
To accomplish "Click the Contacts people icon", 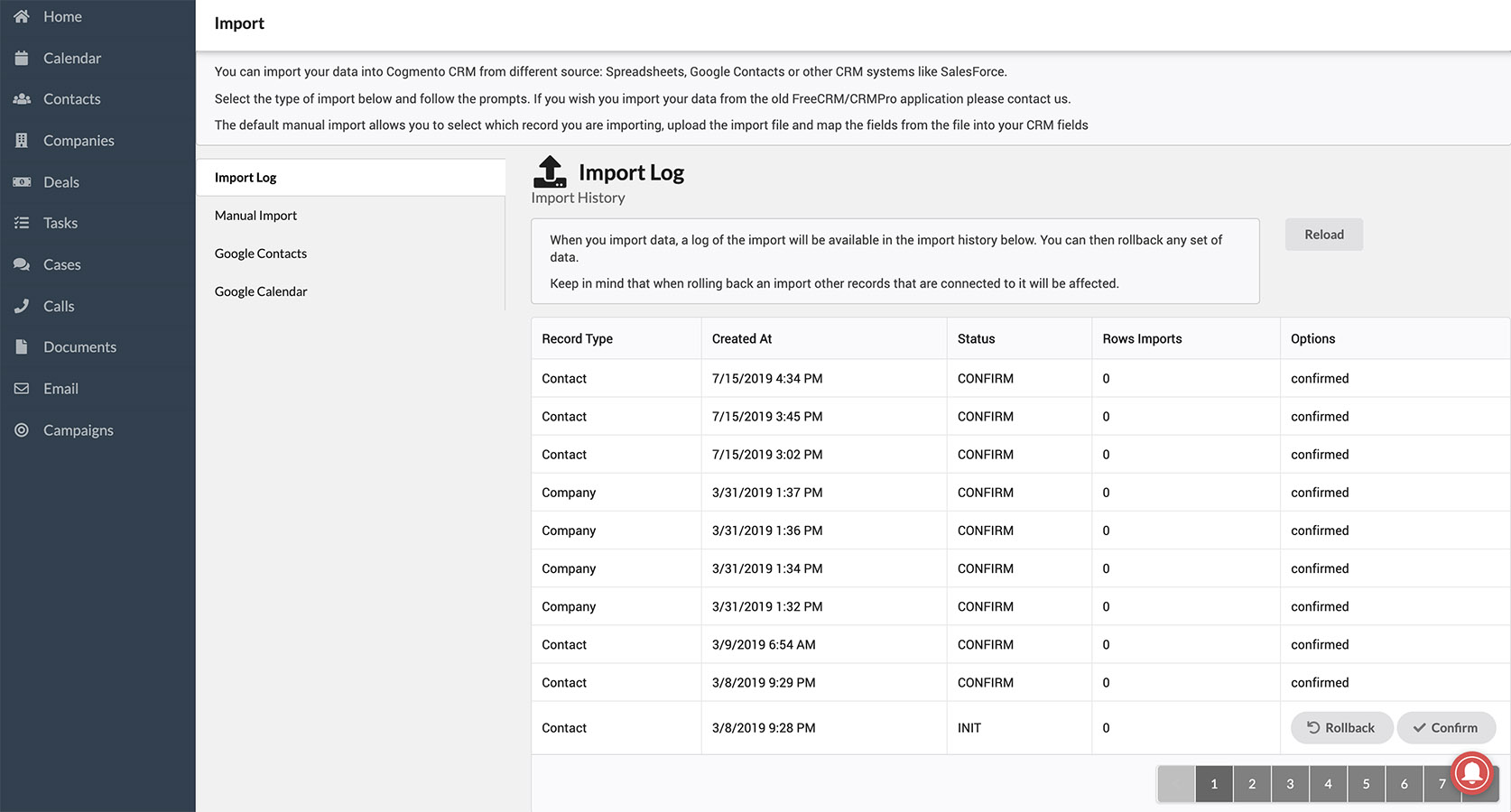I will pyautogui.click(x=22, y=99).
